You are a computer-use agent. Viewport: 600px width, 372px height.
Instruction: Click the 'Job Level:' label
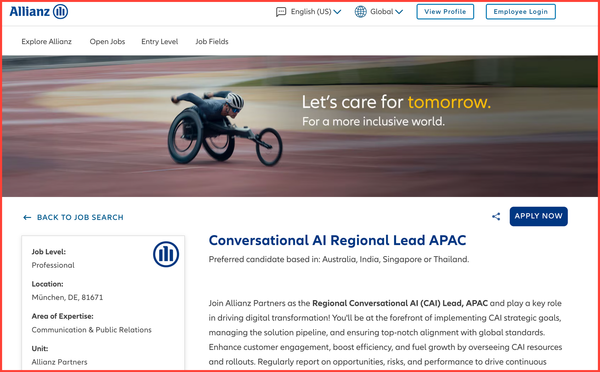(49, 252)
